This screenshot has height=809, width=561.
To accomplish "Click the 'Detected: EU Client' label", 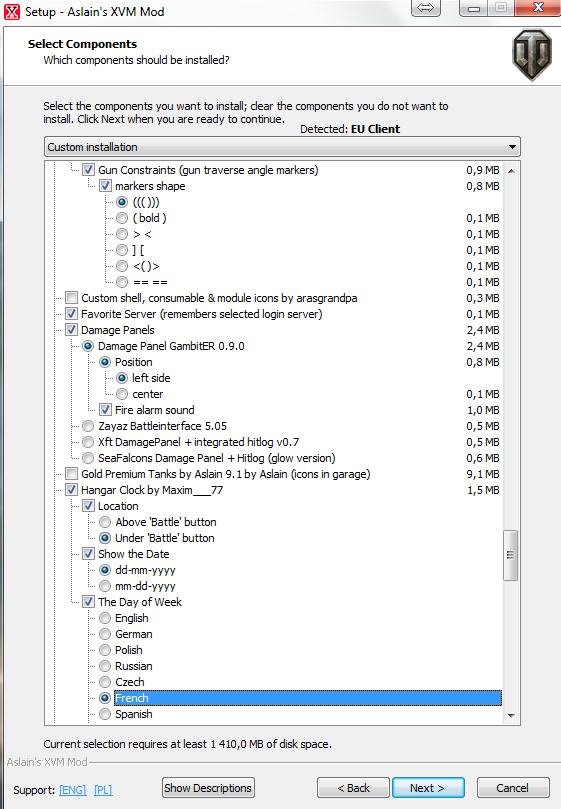I will pyautogui.click(x=350, y=129).
